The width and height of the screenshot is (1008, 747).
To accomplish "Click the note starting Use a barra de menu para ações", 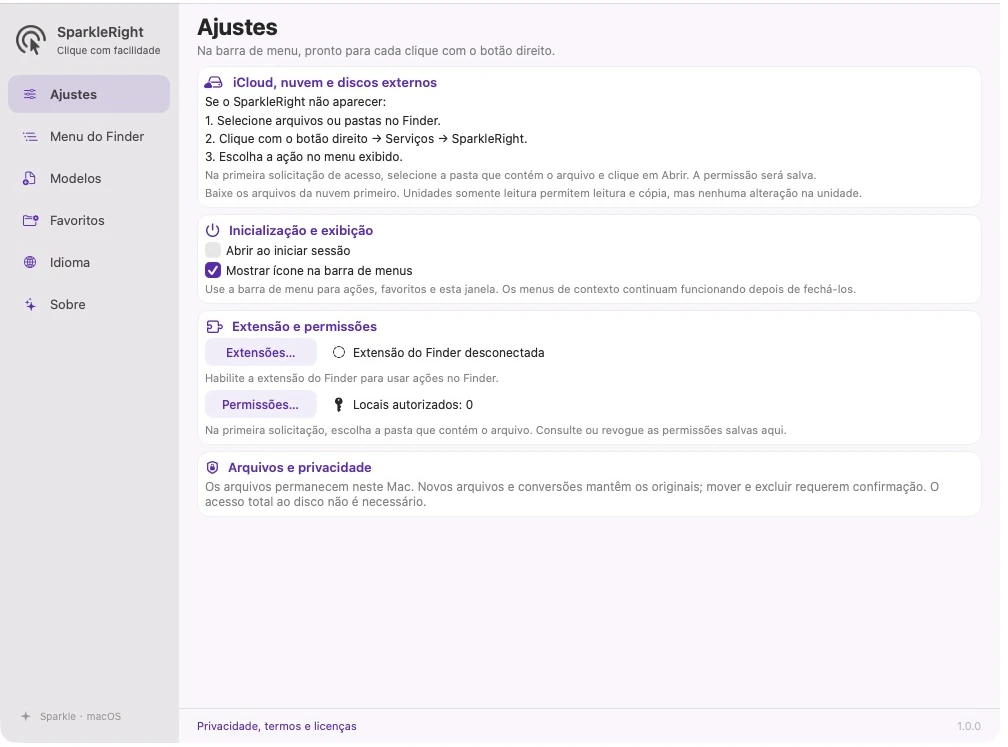I will [x=530, y=289].
